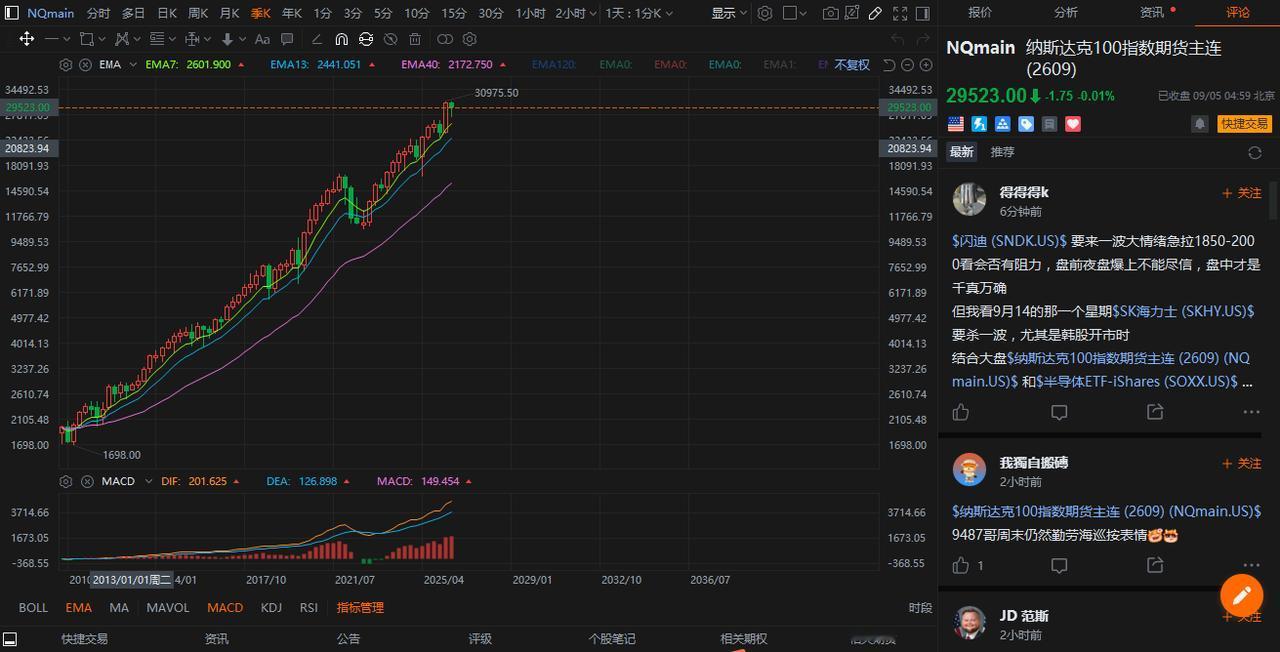Undo the last drawing action
Screen dimensions: 1280x652
coord(897,39)
